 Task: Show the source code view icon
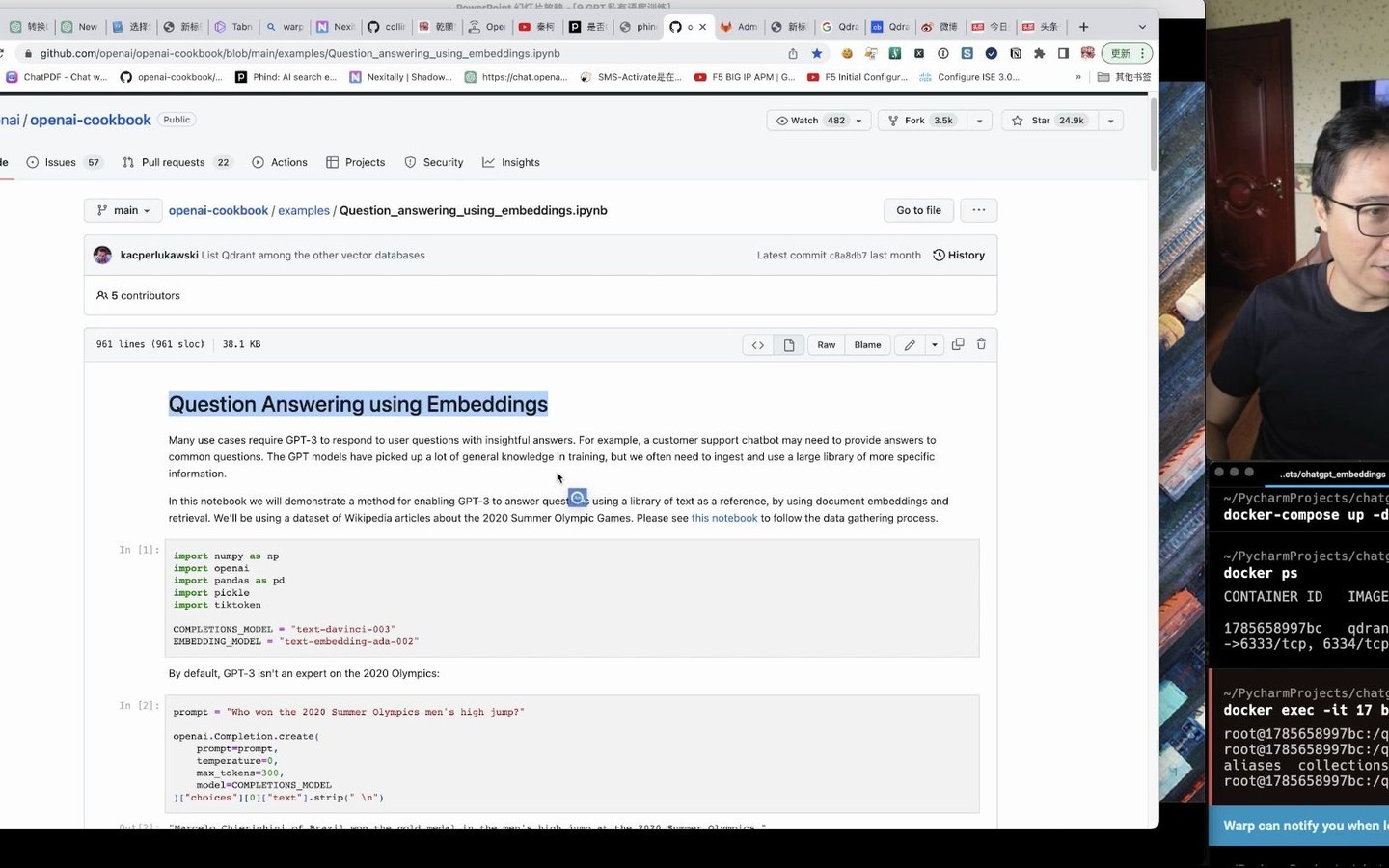coord(758,345)
